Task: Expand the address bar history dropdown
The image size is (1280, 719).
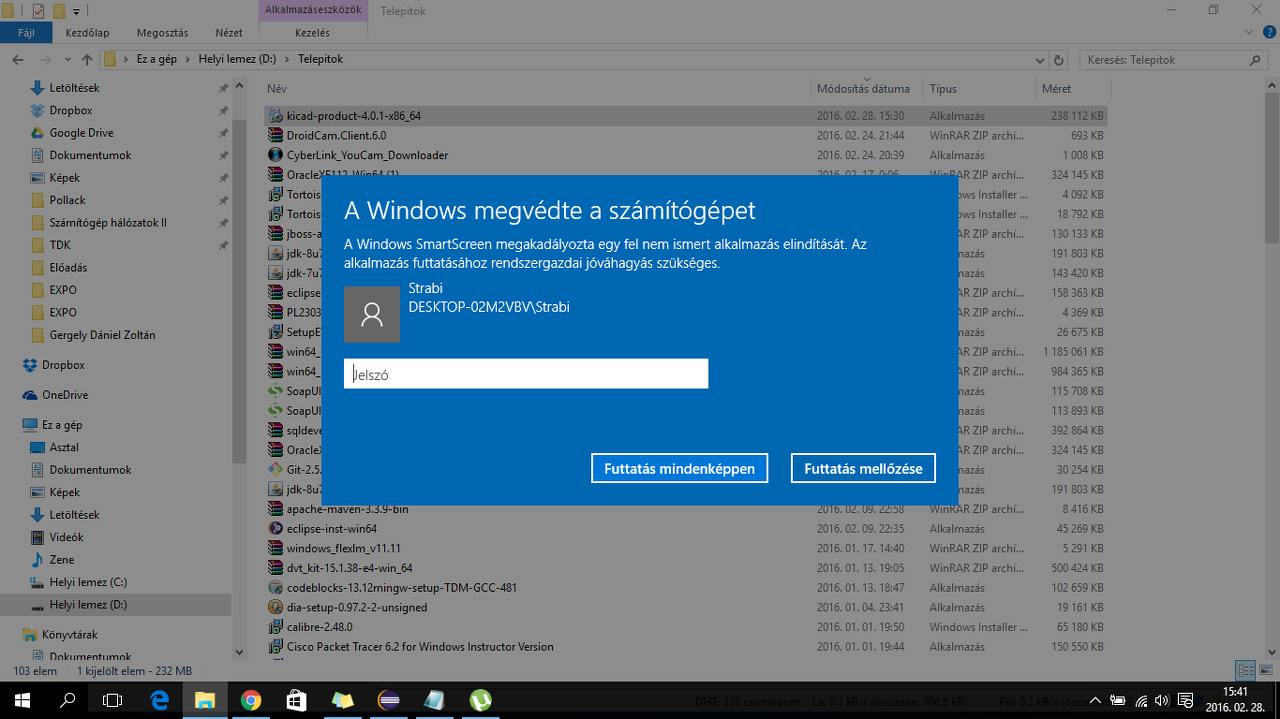Action: tap(1040, 59)
